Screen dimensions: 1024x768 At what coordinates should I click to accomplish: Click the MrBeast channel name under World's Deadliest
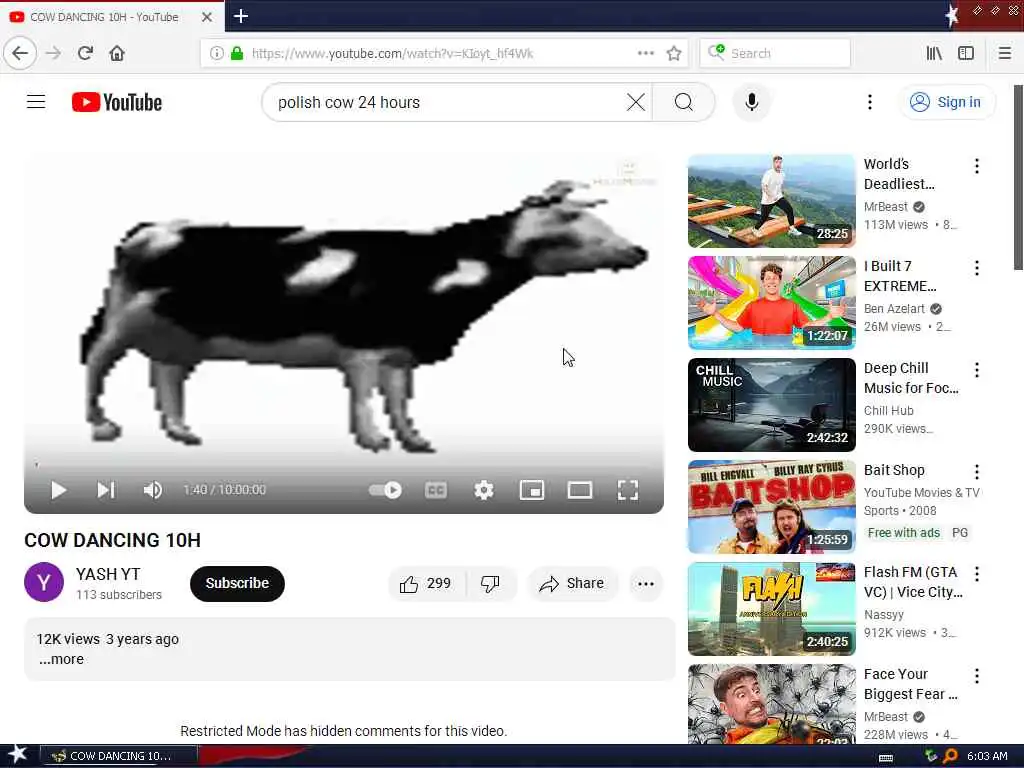coord(886,206)
